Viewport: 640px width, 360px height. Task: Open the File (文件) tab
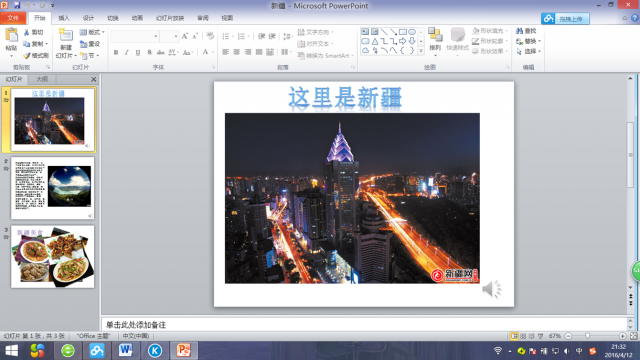(x=13, y=18)
